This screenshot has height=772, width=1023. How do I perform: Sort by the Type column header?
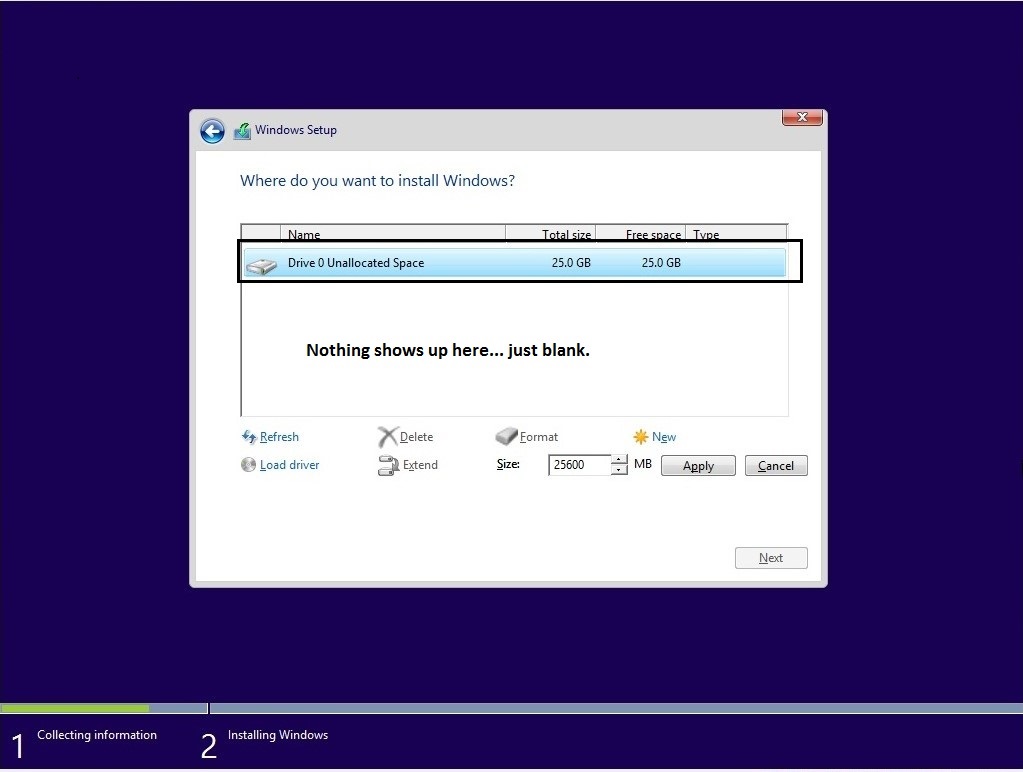pyautogui.click(x=736, y=234)
